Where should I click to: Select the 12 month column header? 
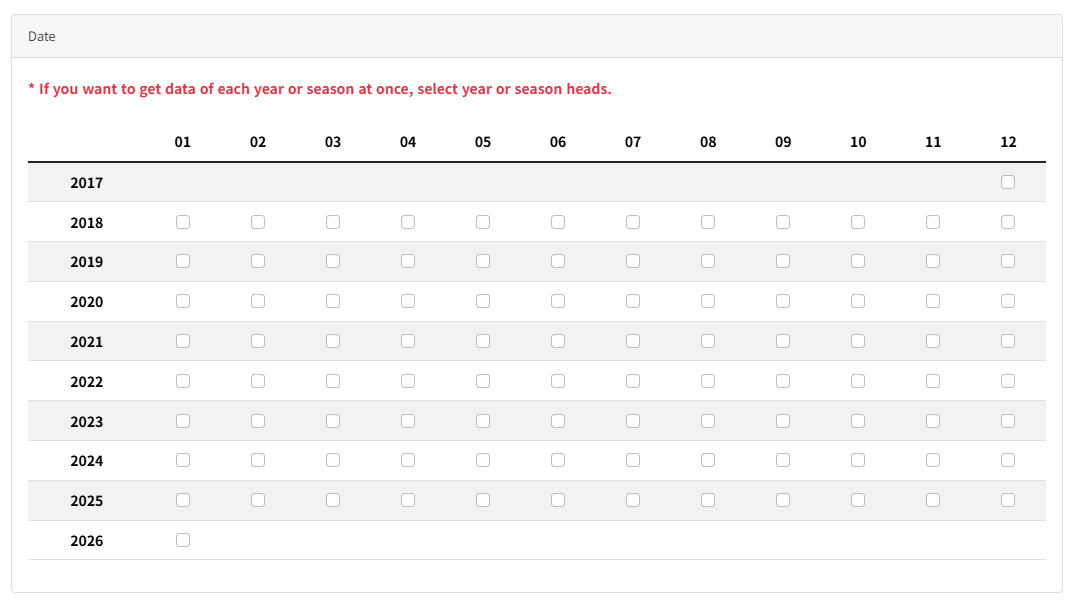(1008, 142)
